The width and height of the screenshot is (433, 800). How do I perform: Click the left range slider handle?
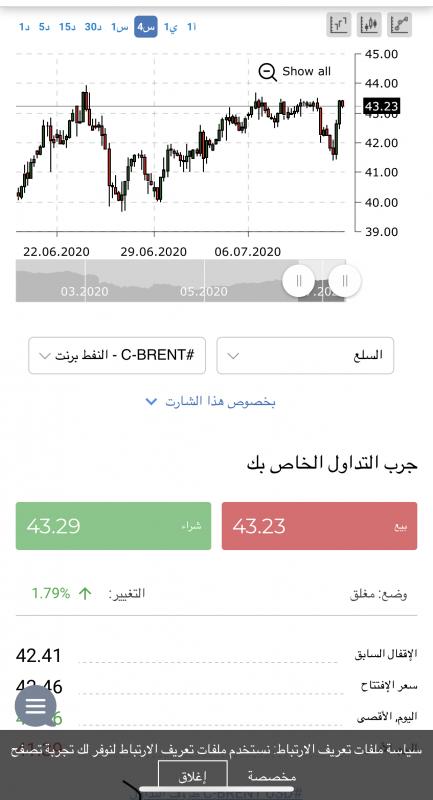coord(299,281)
